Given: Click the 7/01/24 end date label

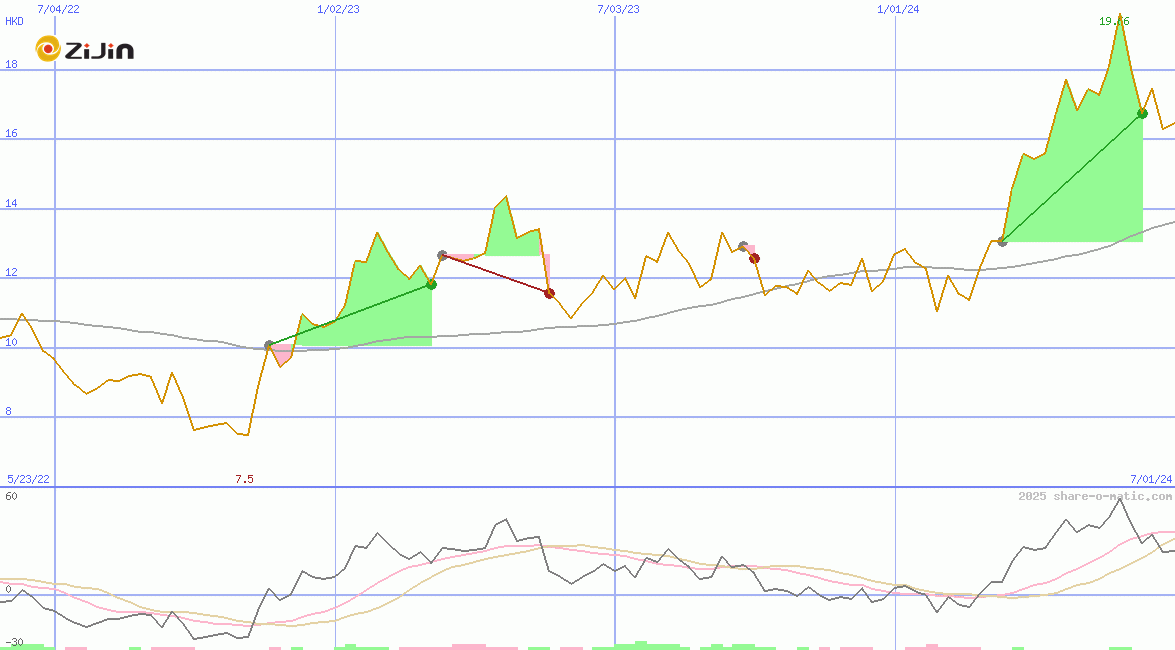Looking at the screenshot, I should point(1151,479).
